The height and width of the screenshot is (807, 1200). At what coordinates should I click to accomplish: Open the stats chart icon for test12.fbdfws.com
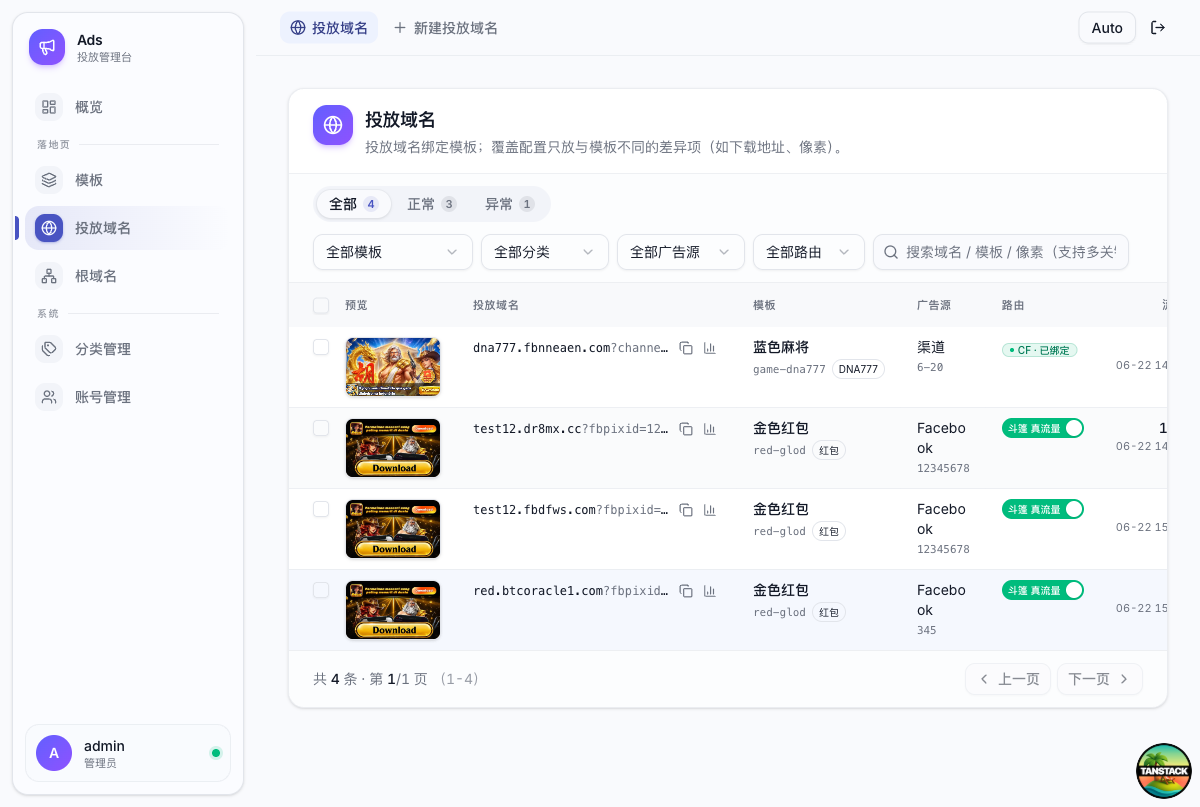click(710, 510)
